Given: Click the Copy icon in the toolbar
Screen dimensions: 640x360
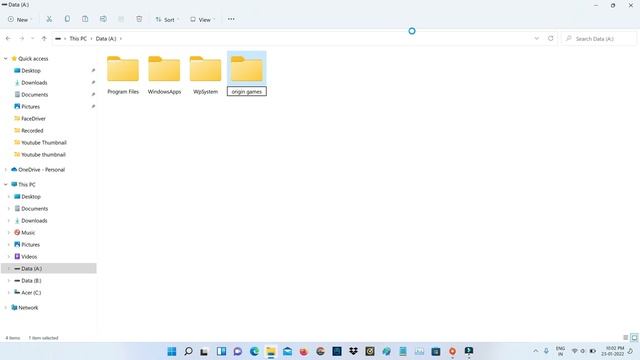Looking at the screenshot, I should point(67,19).
